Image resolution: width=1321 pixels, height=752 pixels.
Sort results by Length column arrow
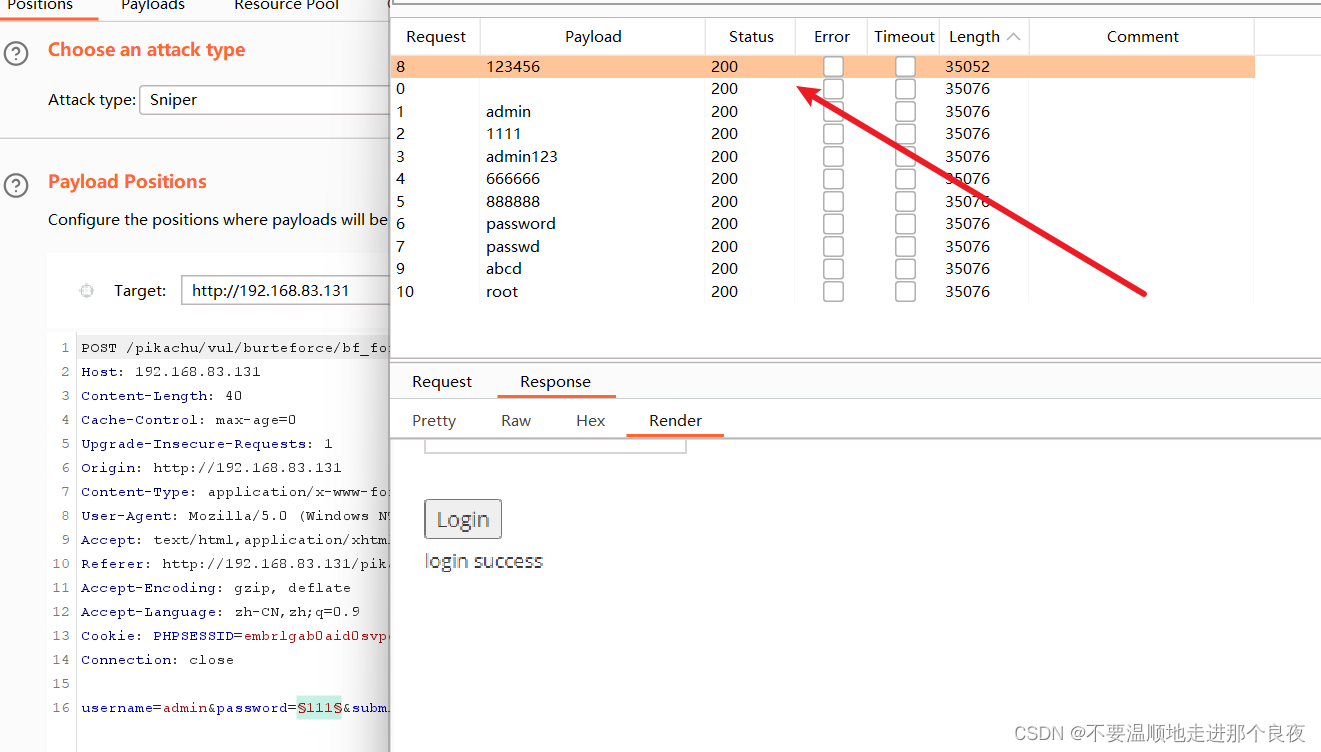[1013, 37]
